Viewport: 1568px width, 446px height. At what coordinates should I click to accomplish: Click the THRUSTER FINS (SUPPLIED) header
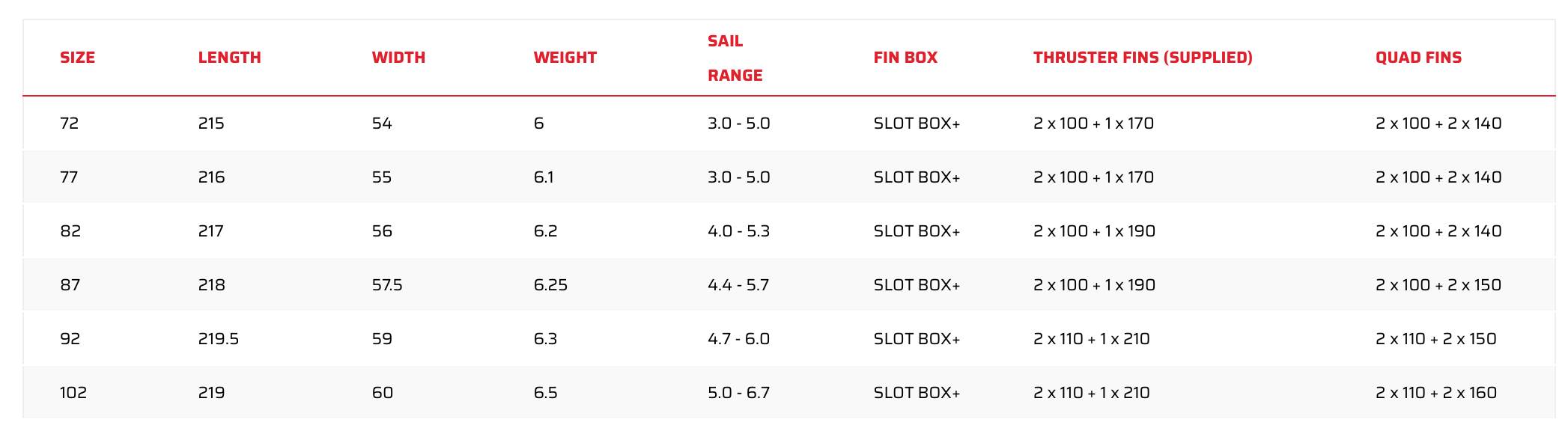click(1143, 58)
